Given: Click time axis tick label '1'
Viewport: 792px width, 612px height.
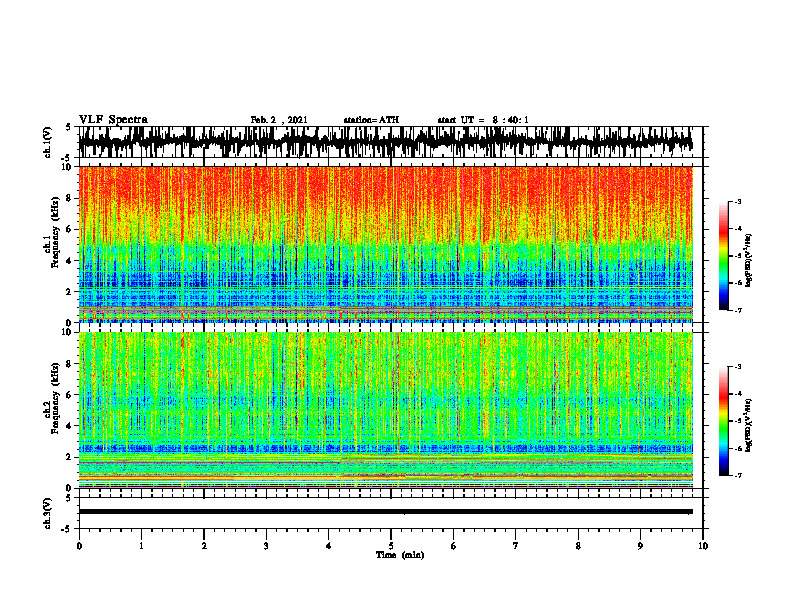Looking at the screenshot, I should tap(141, 546).
